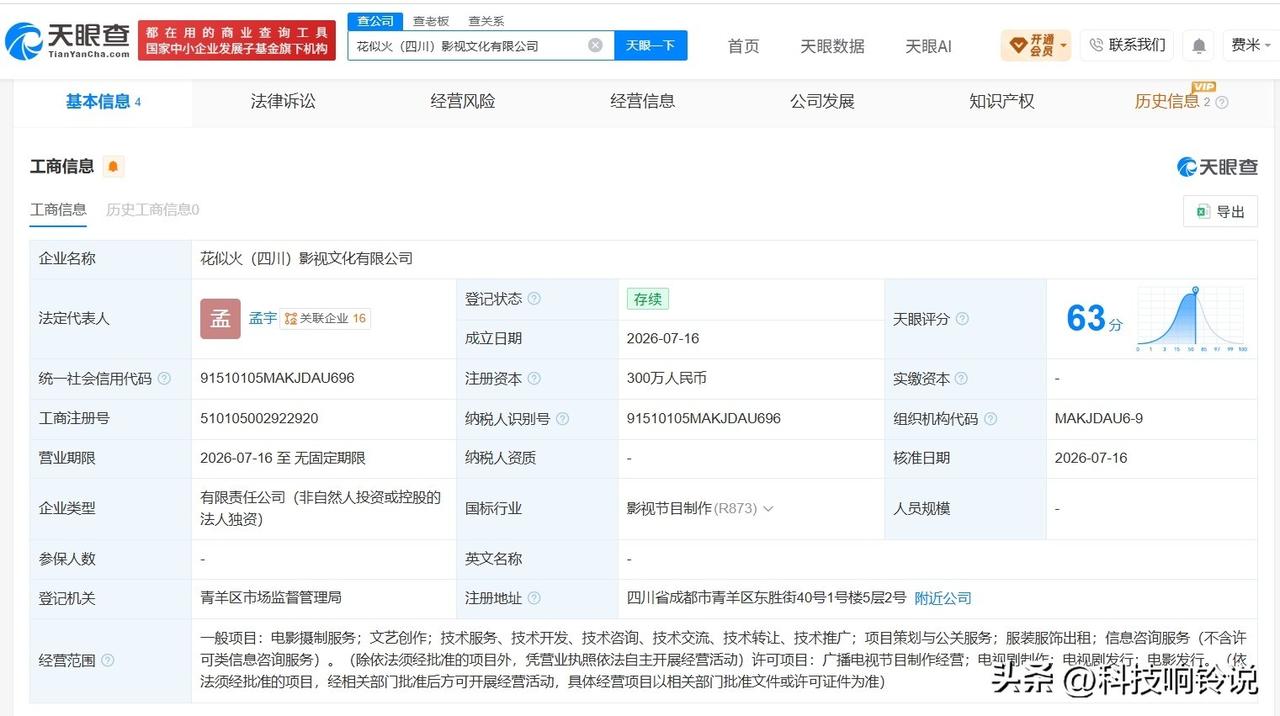Click the 导出 export button
Screen dimensions: 1280x716
1220,211
